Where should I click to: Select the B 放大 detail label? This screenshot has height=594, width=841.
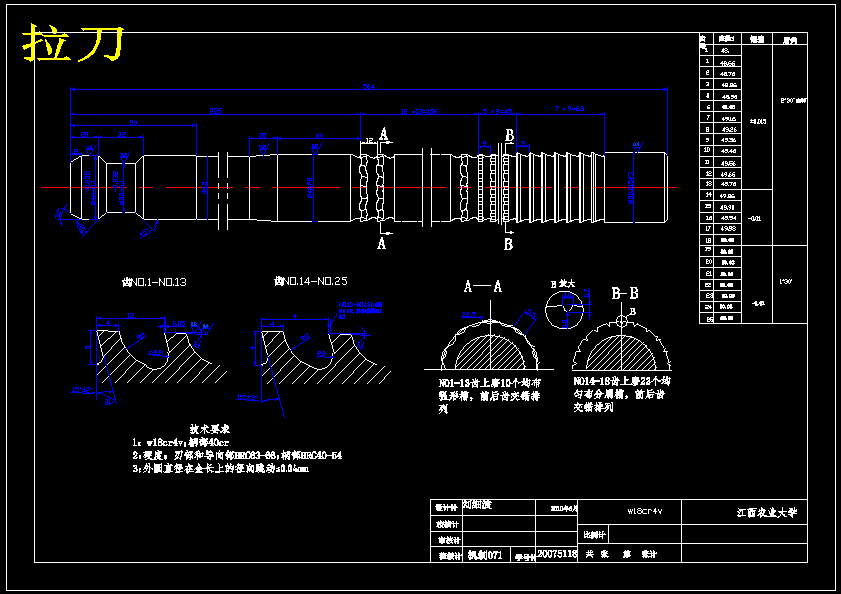(562, 284)
